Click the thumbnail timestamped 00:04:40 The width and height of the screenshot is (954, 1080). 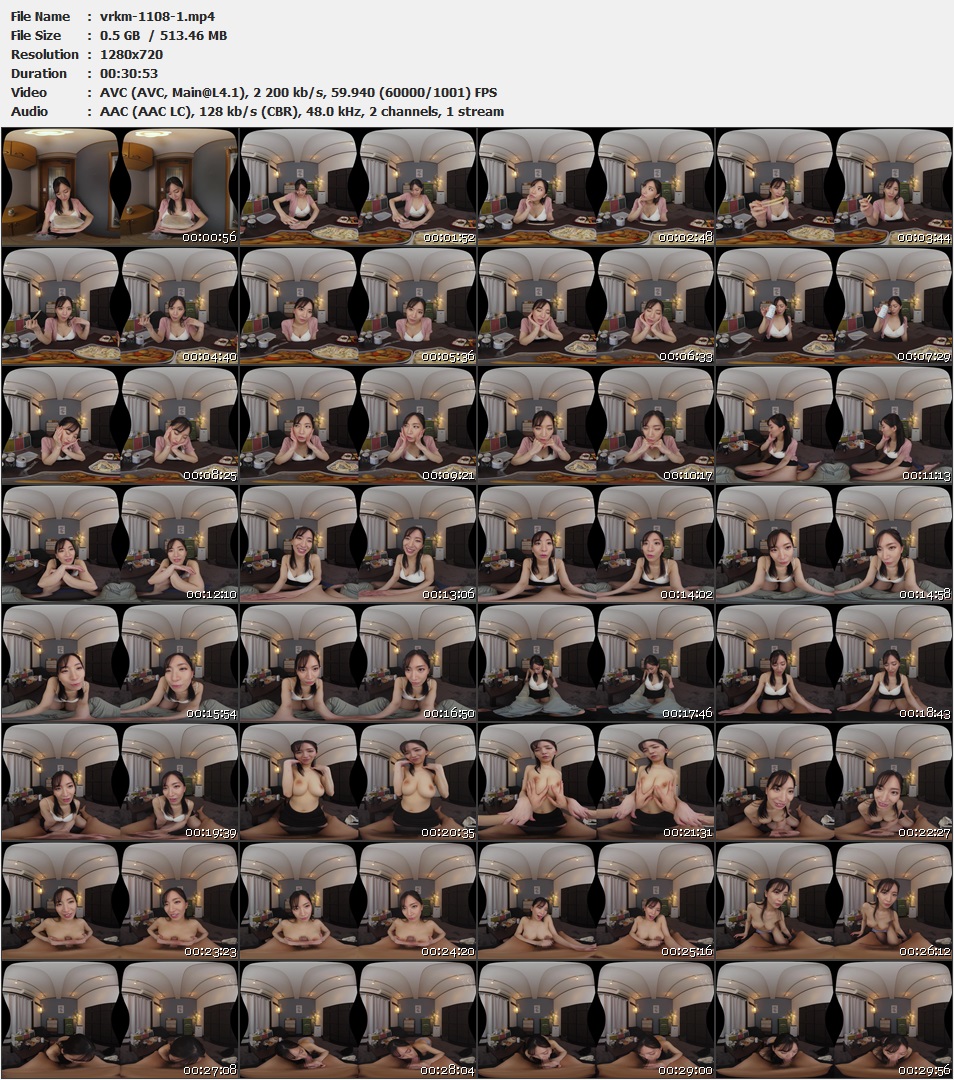tap(120, 305)
